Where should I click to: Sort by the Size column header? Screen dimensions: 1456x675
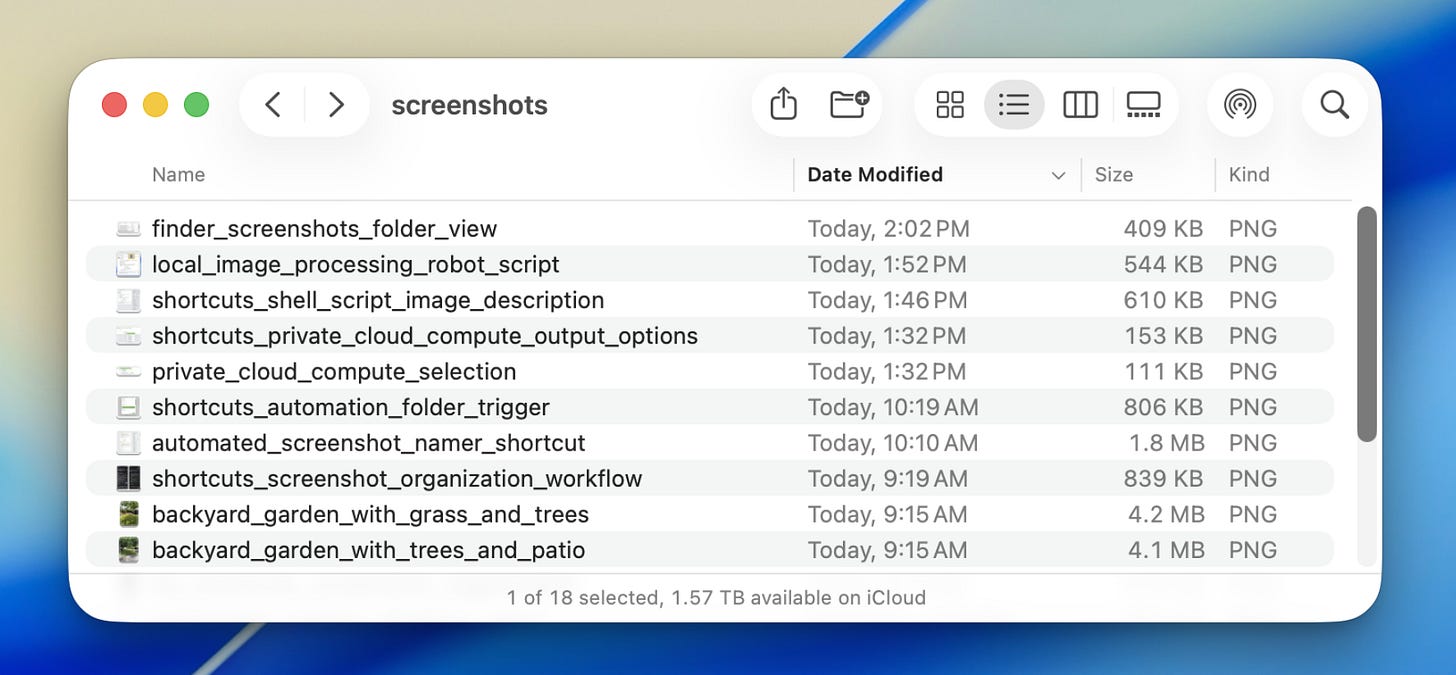pos(1113,174)
